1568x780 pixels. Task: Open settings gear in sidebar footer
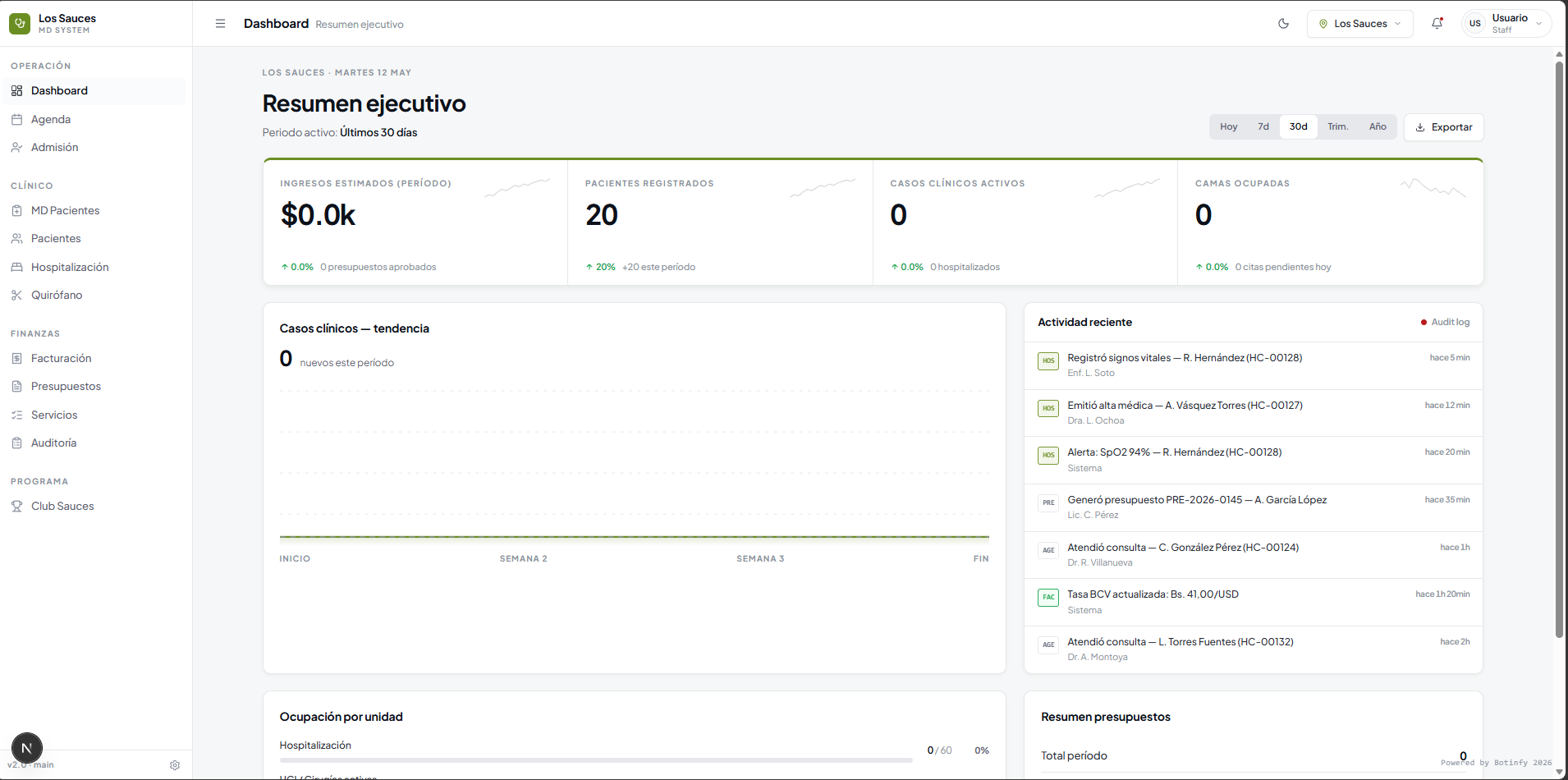175,765
